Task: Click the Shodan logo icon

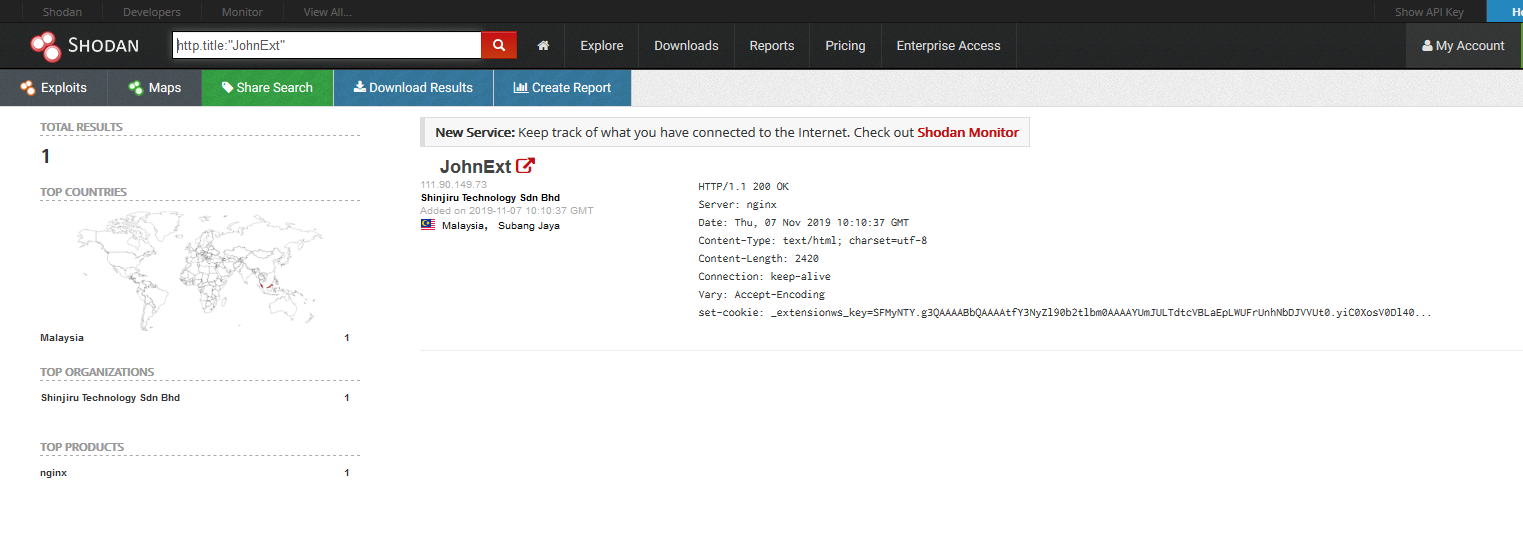Action: coord(45,46)
